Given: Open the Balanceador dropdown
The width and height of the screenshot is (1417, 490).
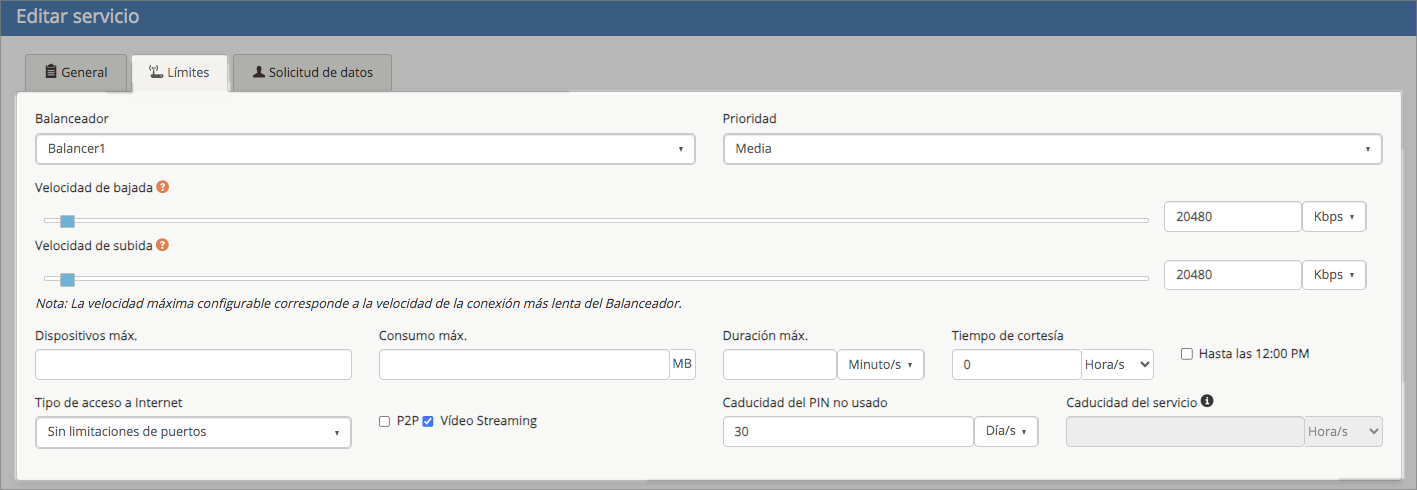Looking at the screenshot, I should [365, 149].
